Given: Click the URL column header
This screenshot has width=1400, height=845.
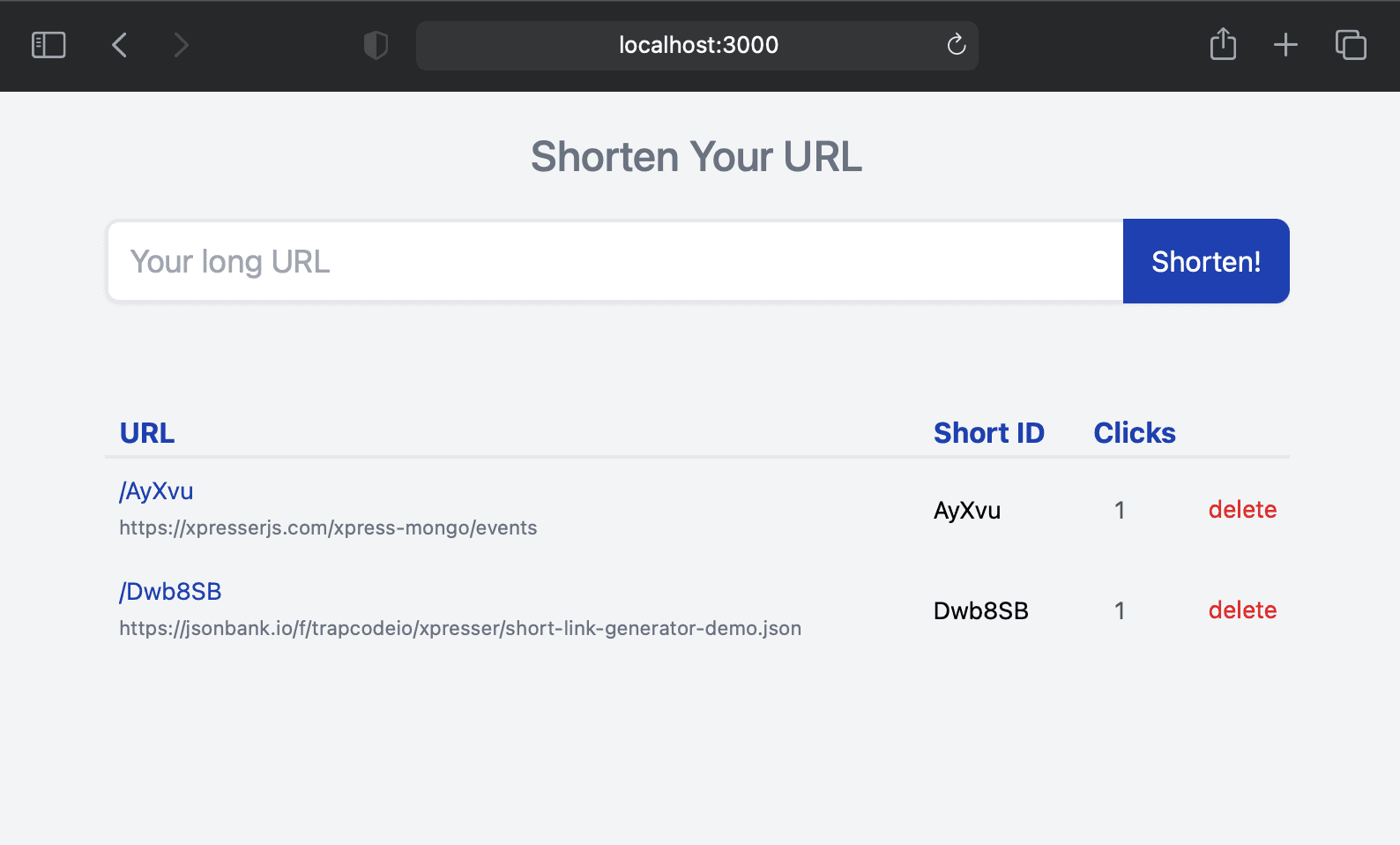Looking at the screenshot, I should tap(147, 433).
